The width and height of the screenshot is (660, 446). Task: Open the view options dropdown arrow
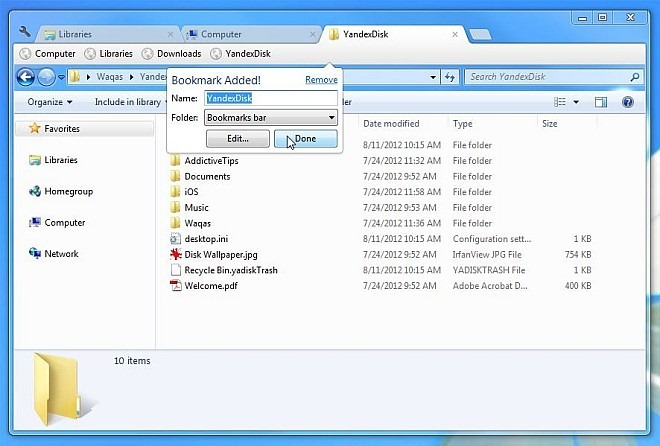(576, 102)
